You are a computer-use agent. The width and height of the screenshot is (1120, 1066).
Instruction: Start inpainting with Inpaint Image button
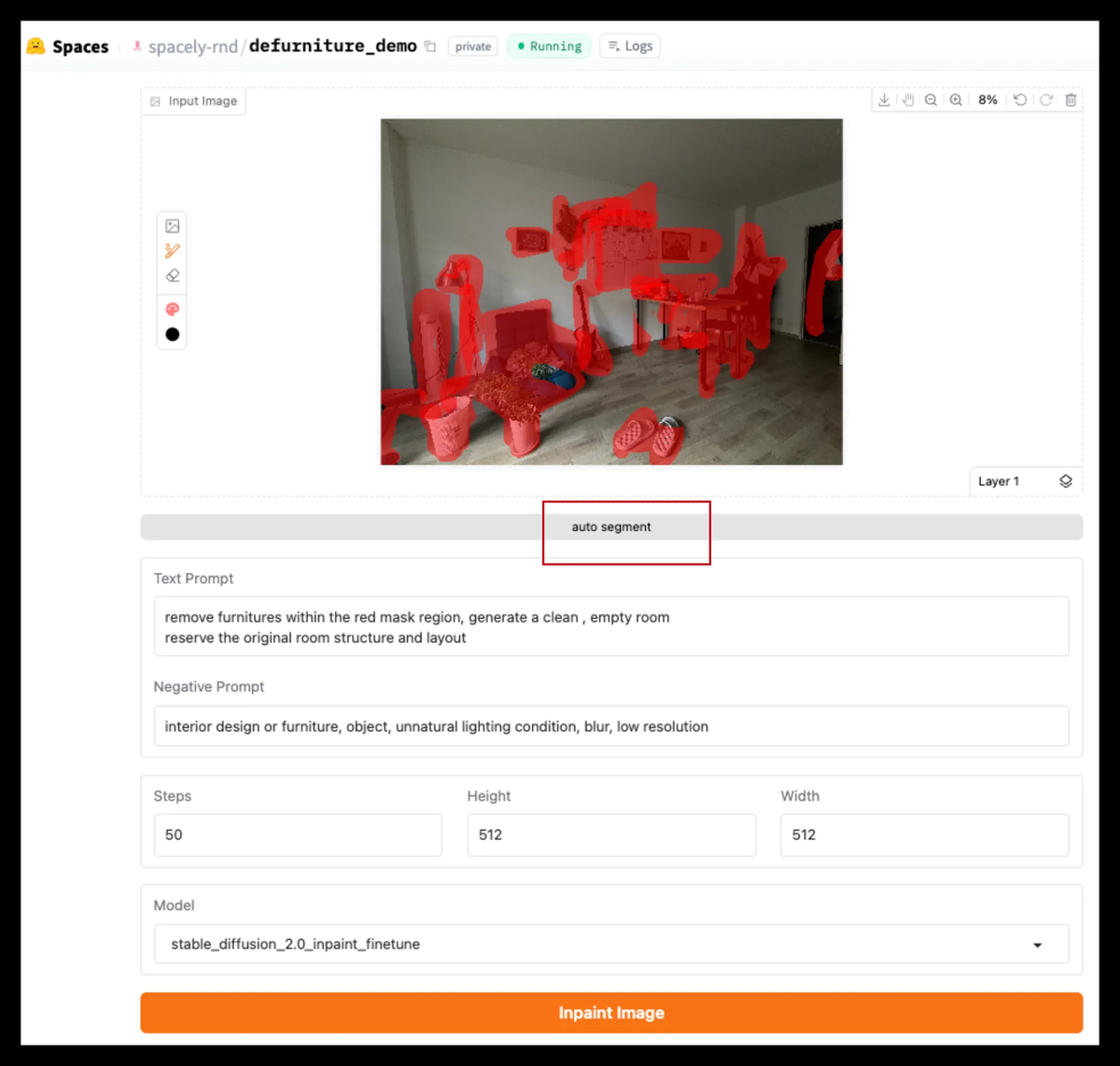tap(611, 1013)
